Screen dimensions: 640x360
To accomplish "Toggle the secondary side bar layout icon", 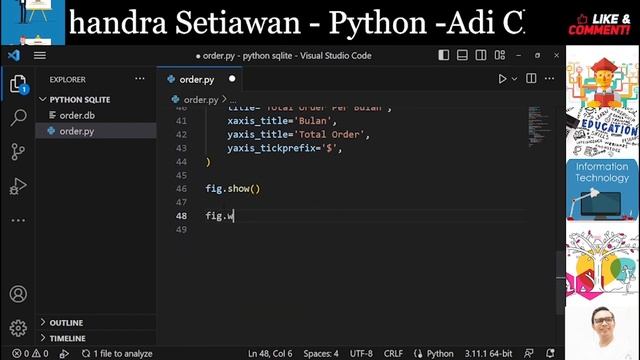I will [481, 55].
